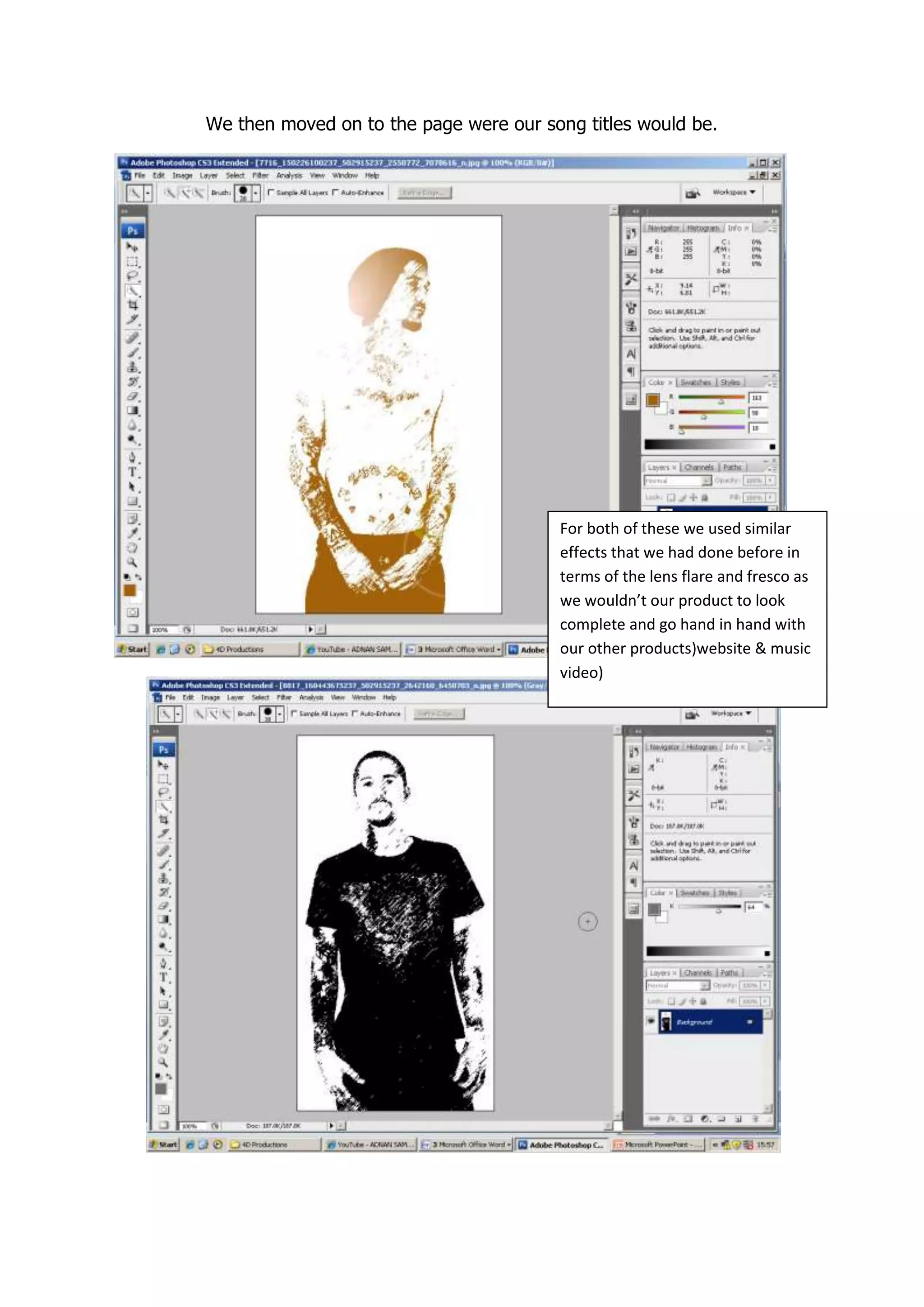Open Brush picker dropdown in lower window
Image resolution: width=924 pixels, height=1307 pixels.
[279, 714]
